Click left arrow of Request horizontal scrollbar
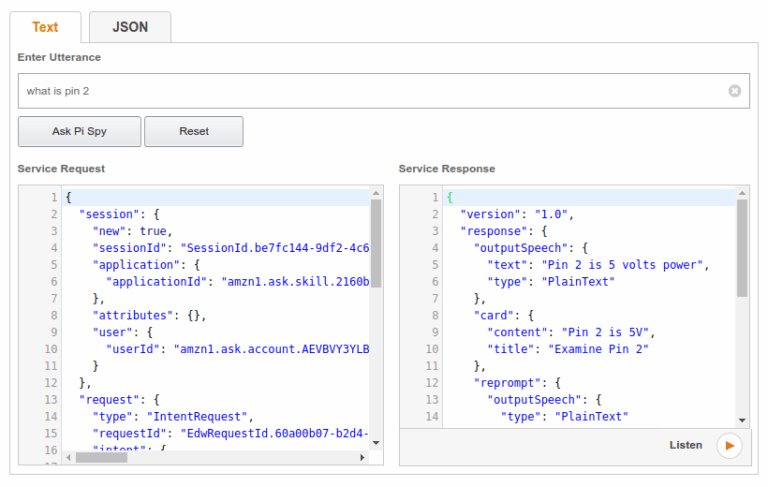Viewport: 768px width, 487px height. (x=68, y=457)
